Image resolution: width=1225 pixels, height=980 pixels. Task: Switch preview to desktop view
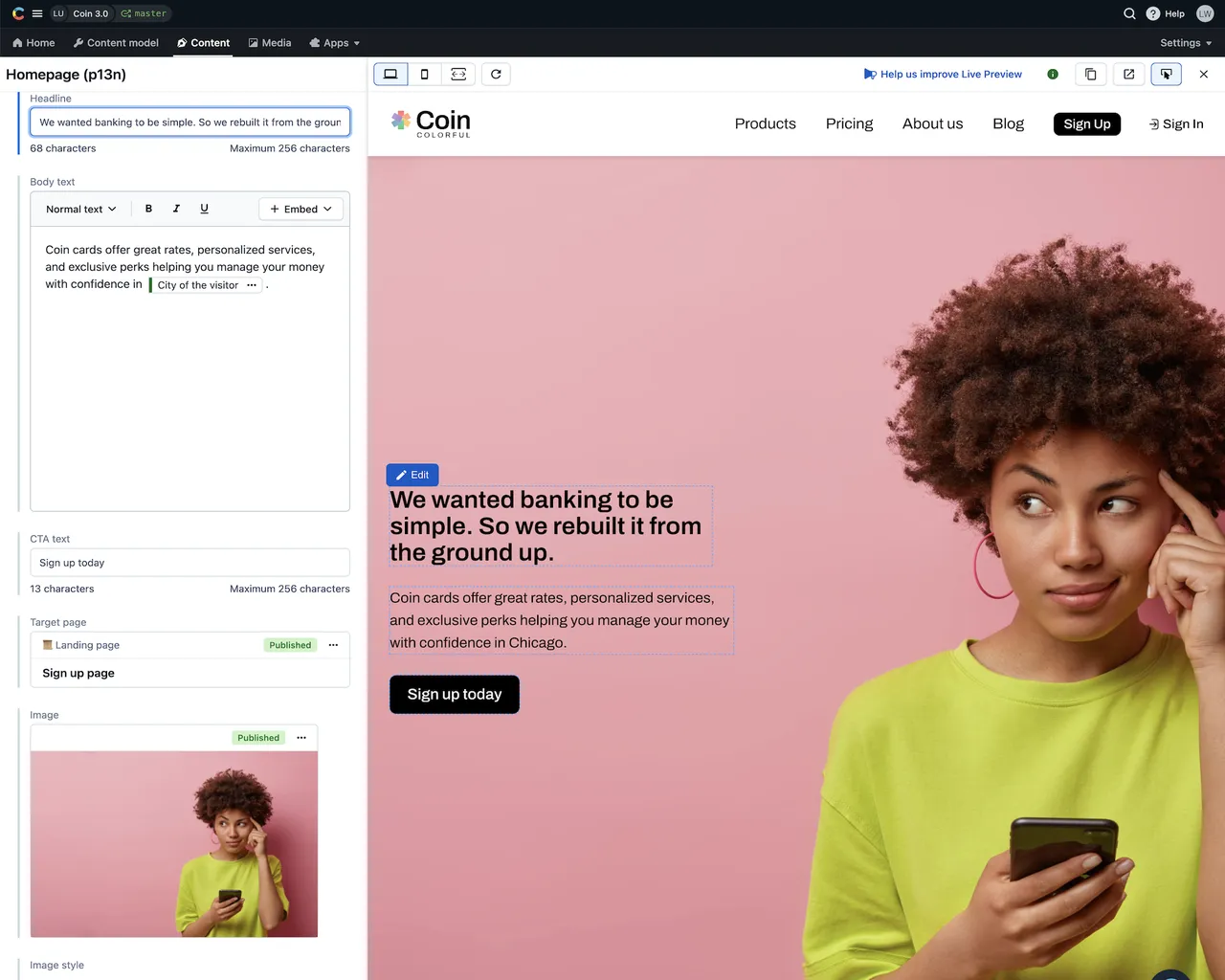[x=390, y=75]
